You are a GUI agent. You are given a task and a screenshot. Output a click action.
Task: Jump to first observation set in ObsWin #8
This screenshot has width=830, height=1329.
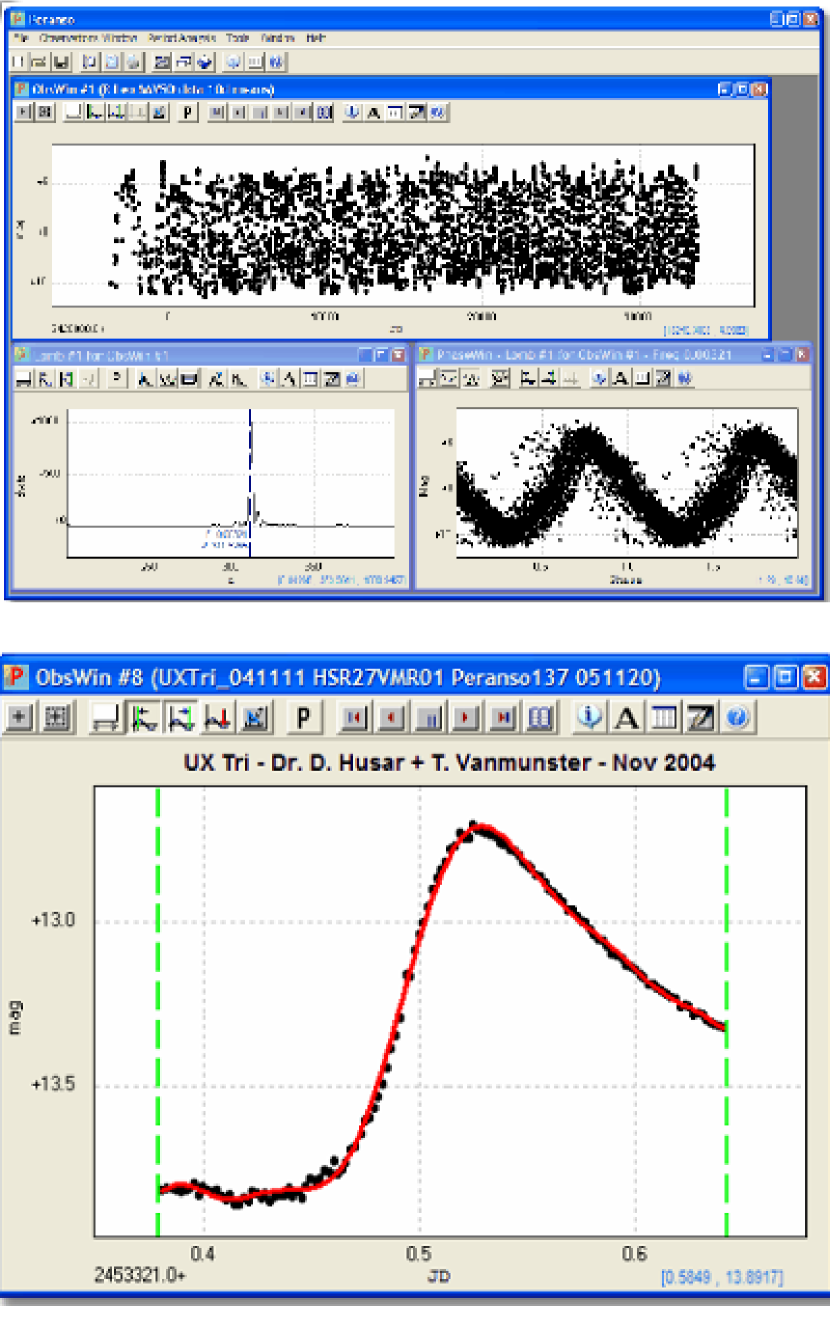tap(355, 717)
